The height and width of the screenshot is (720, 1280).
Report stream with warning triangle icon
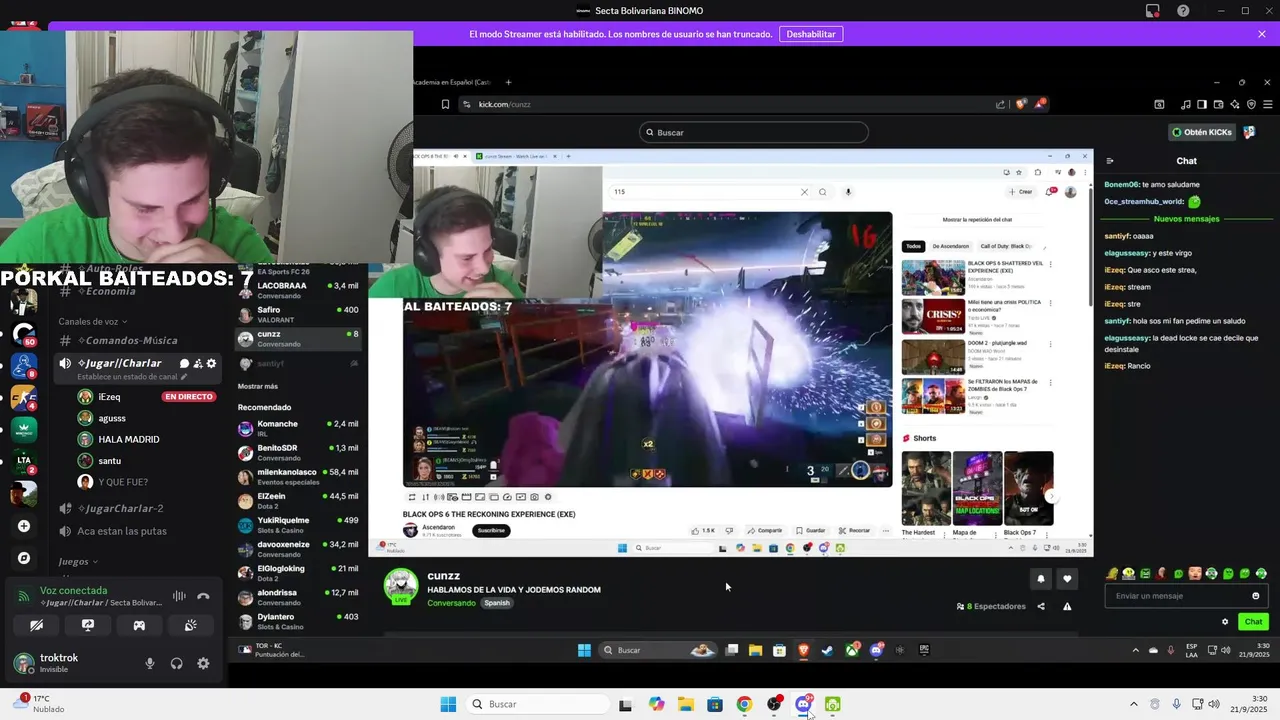1067,606
